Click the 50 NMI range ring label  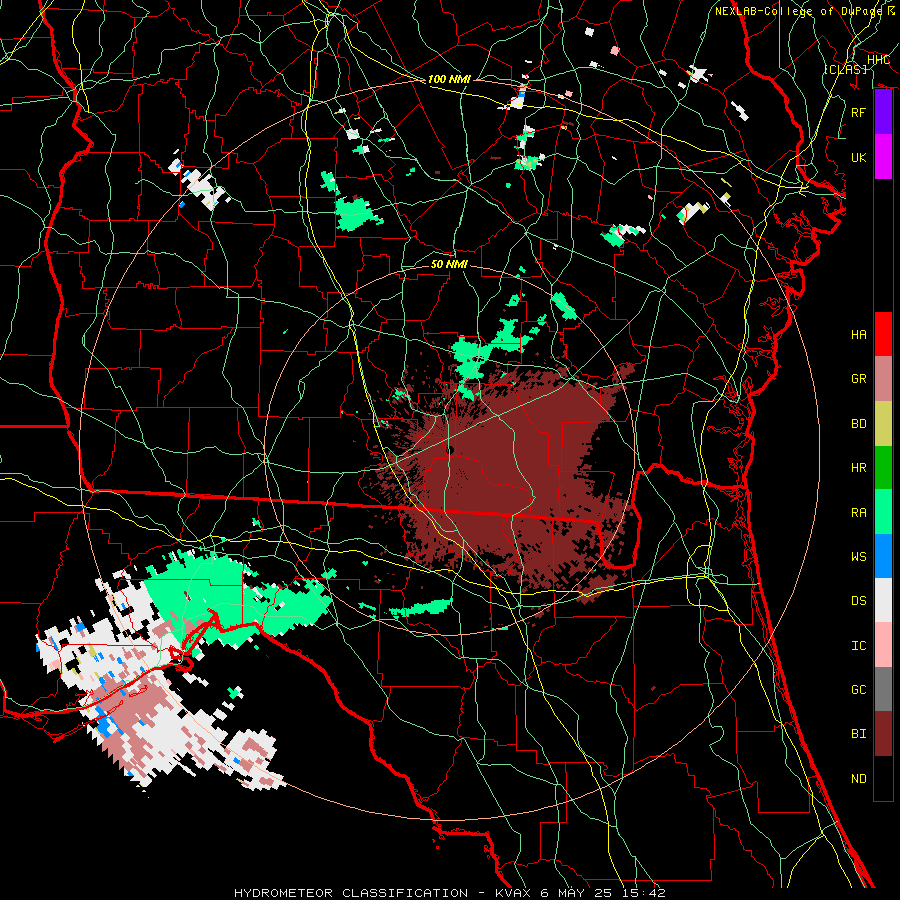coord(449,264)
